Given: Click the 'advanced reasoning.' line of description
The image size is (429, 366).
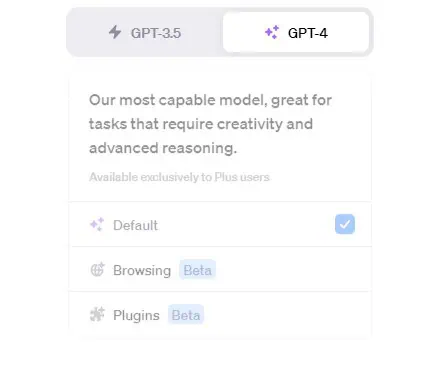Looking at the screenshot, I should pos(163,148).
